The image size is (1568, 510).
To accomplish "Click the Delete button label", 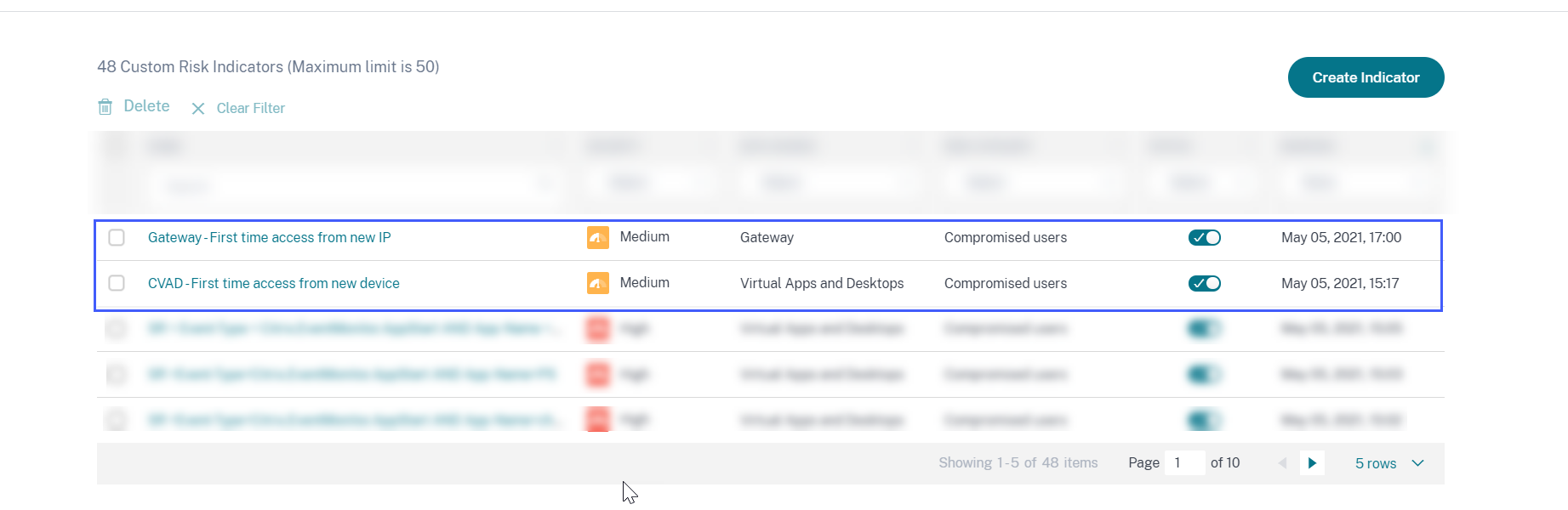I will click(146, 106).
